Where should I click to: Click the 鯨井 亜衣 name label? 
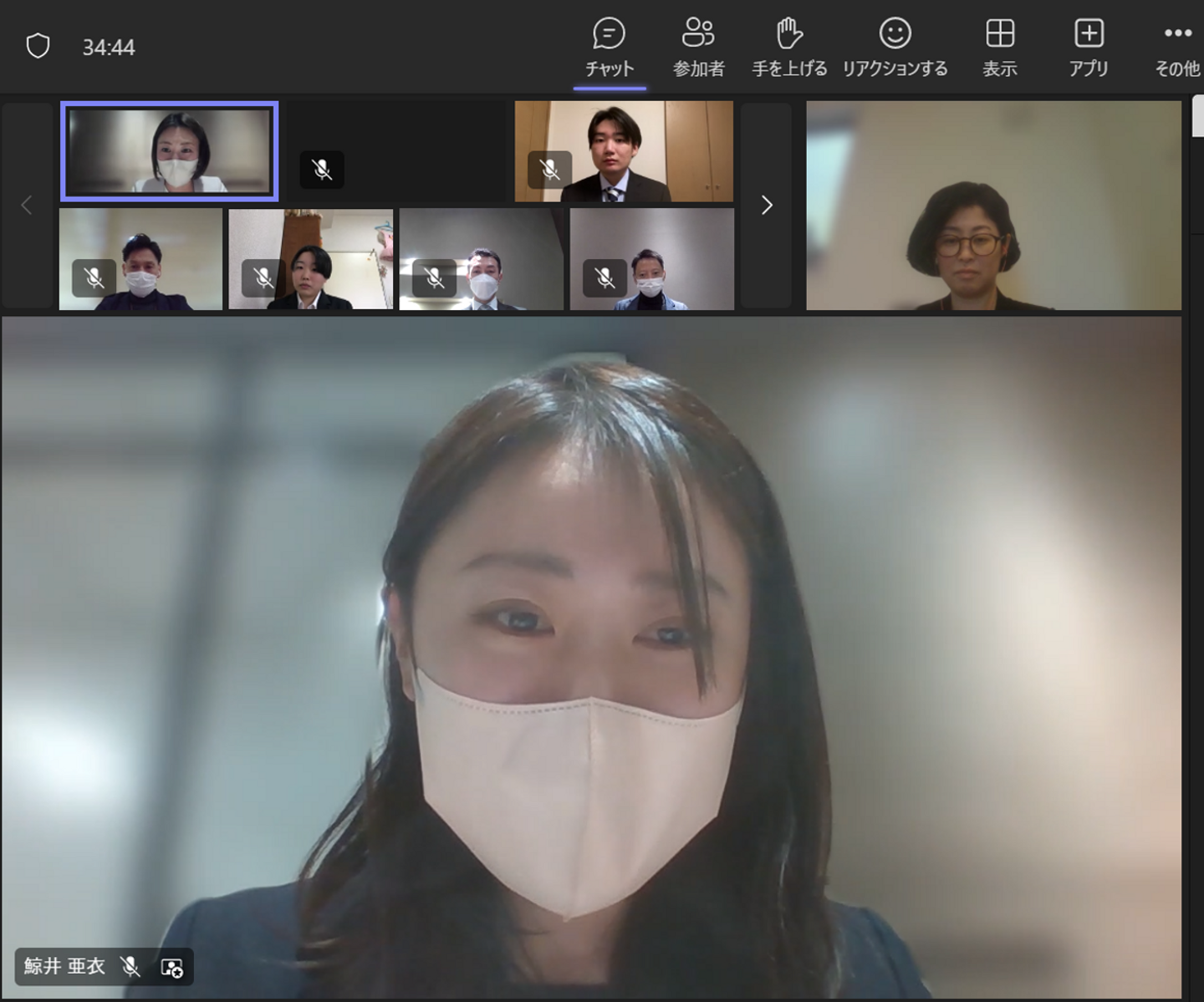click(64, 967)
